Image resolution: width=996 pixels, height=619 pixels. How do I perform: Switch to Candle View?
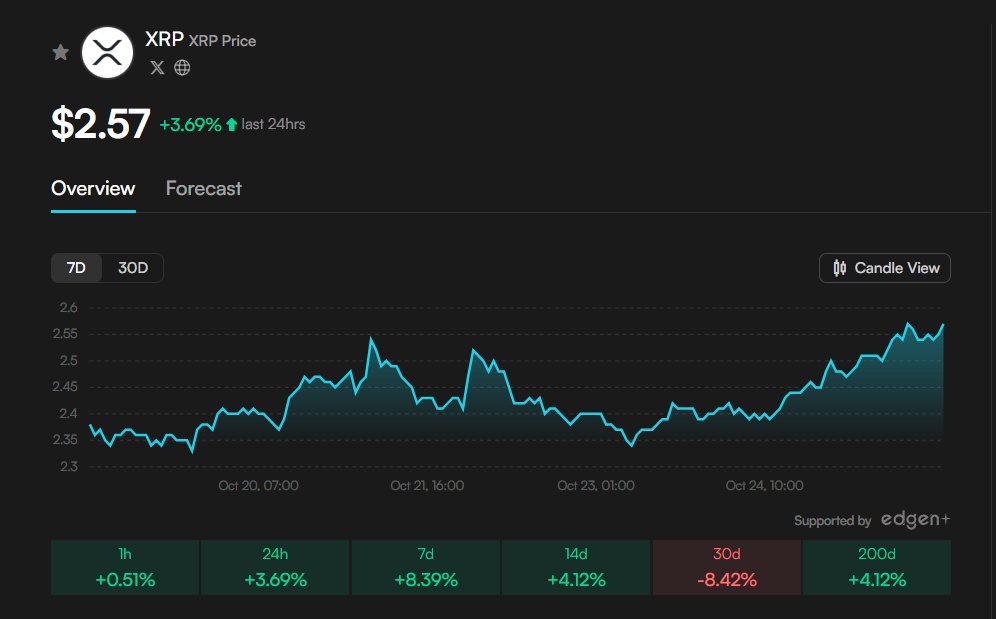tap(885, 268)
